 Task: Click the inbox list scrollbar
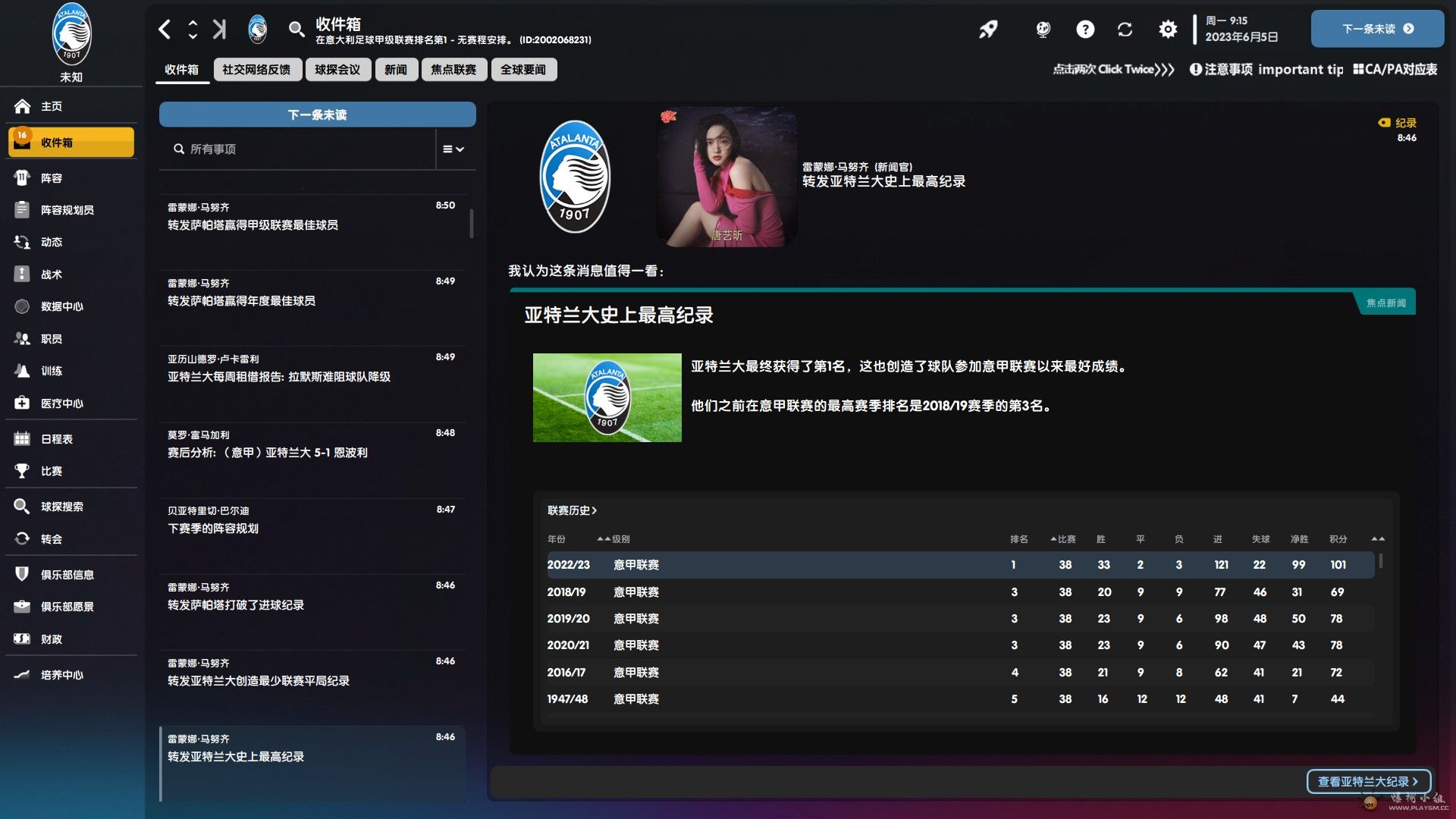[472, 224]
